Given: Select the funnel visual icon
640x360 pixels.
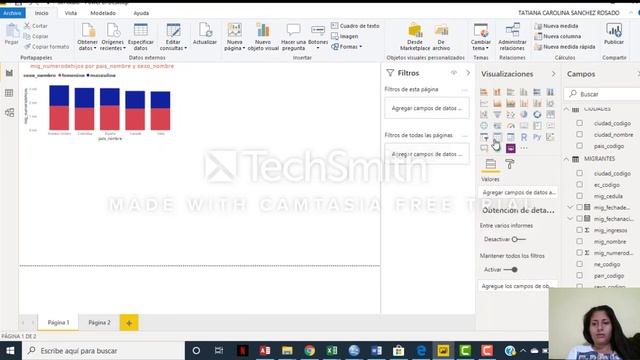Looking at the screenshot, I should [497, 115].
